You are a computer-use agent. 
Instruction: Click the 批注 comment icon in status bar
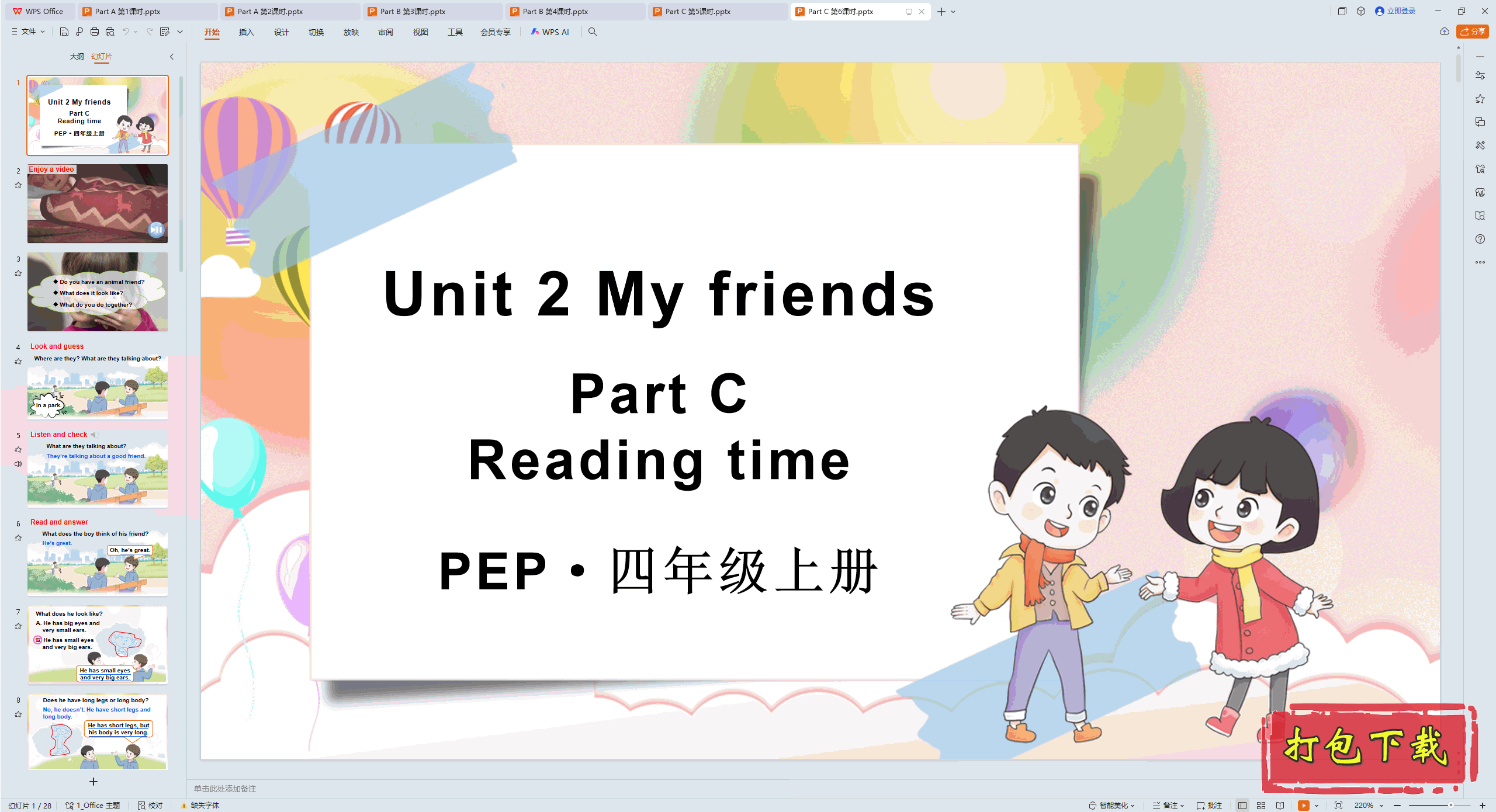(x=1210, y=806)
